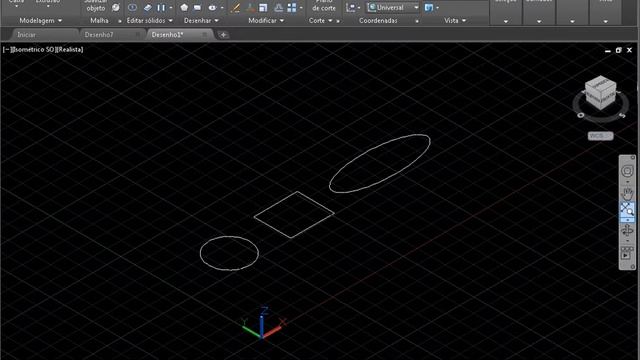Viewport: 640px width, 360px height.
Task: Click the two vertical bars icon in Editar sólidos
Action: (x=162, y=7)
